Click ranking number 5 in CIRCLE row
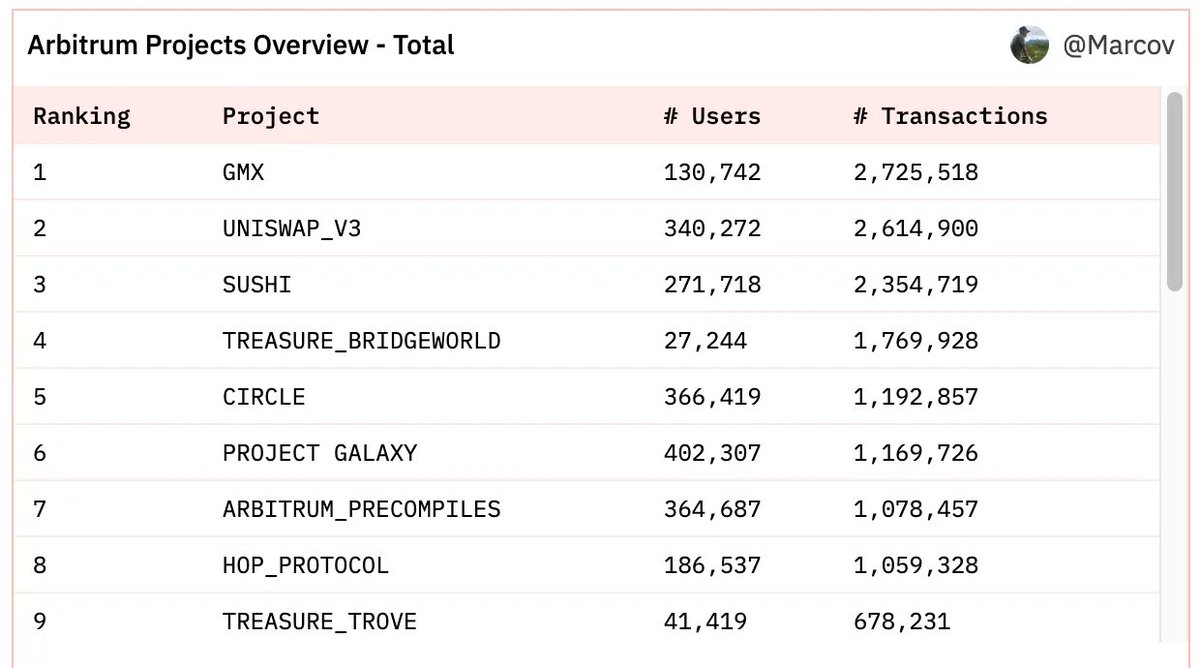 tap(40, 397)
